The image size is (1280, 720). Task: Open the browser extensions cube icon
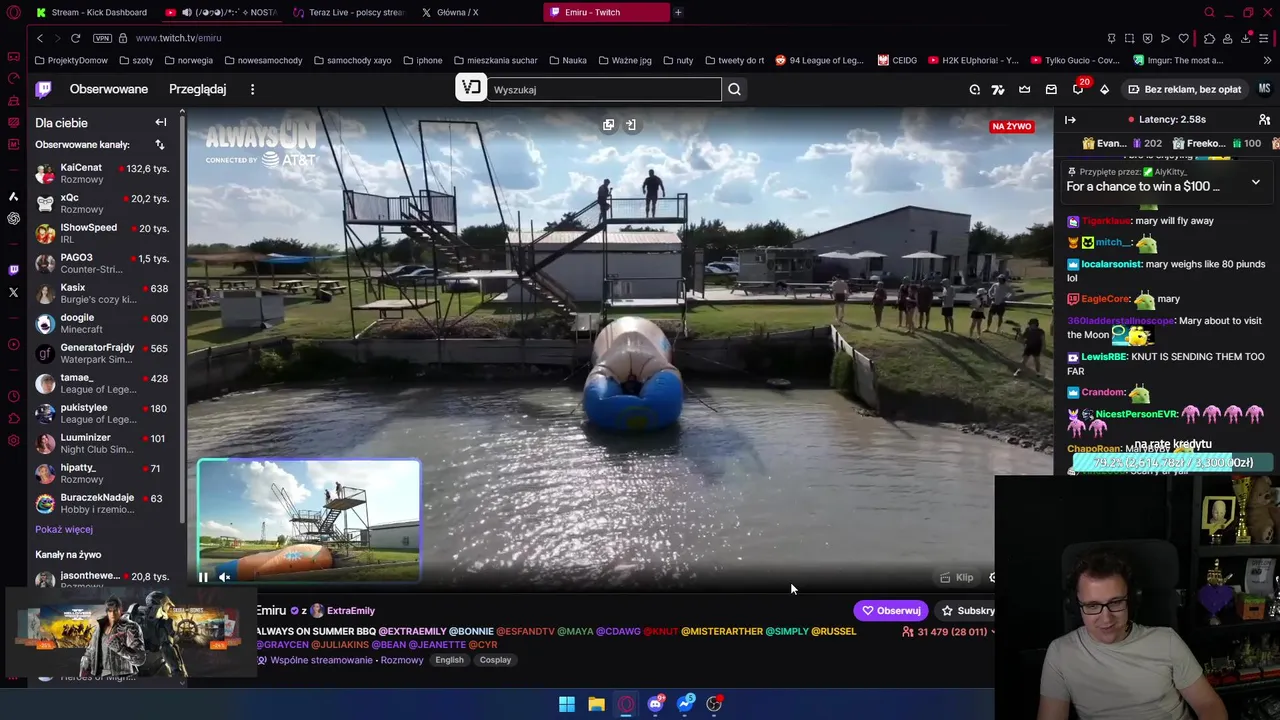click(x=1209, y=38)
